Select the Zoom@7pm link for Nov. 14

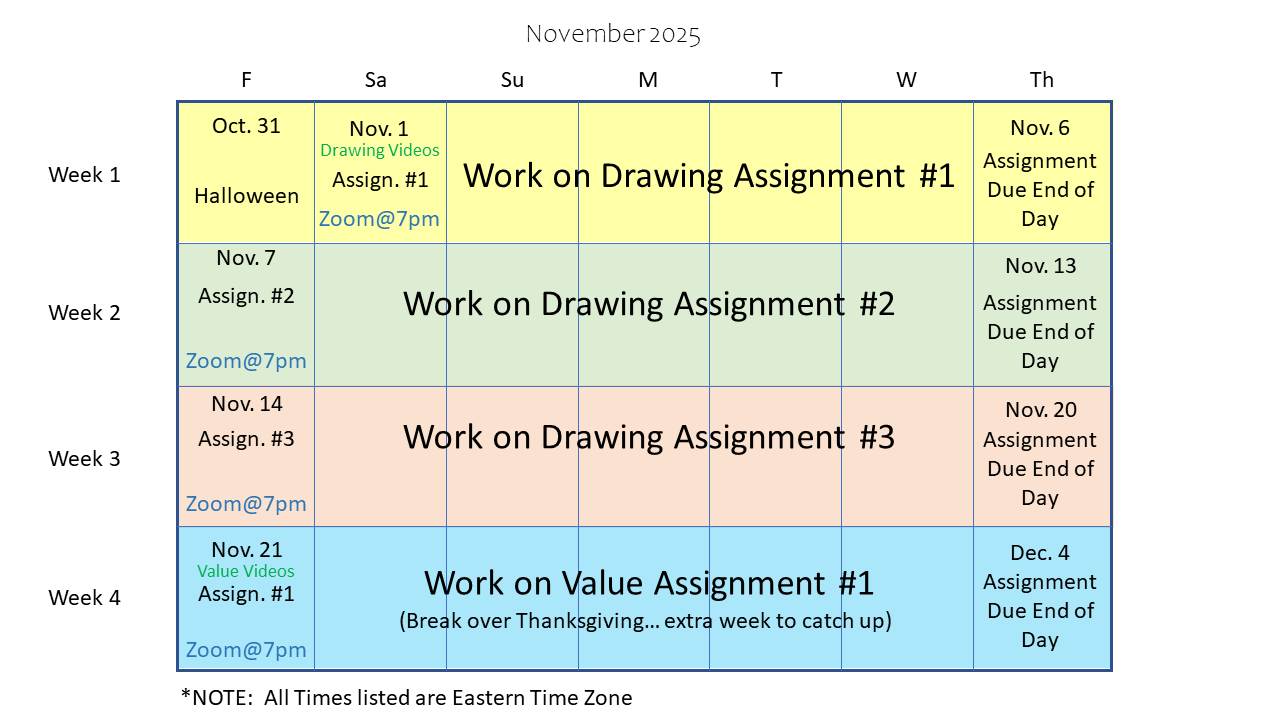[246, 504]
